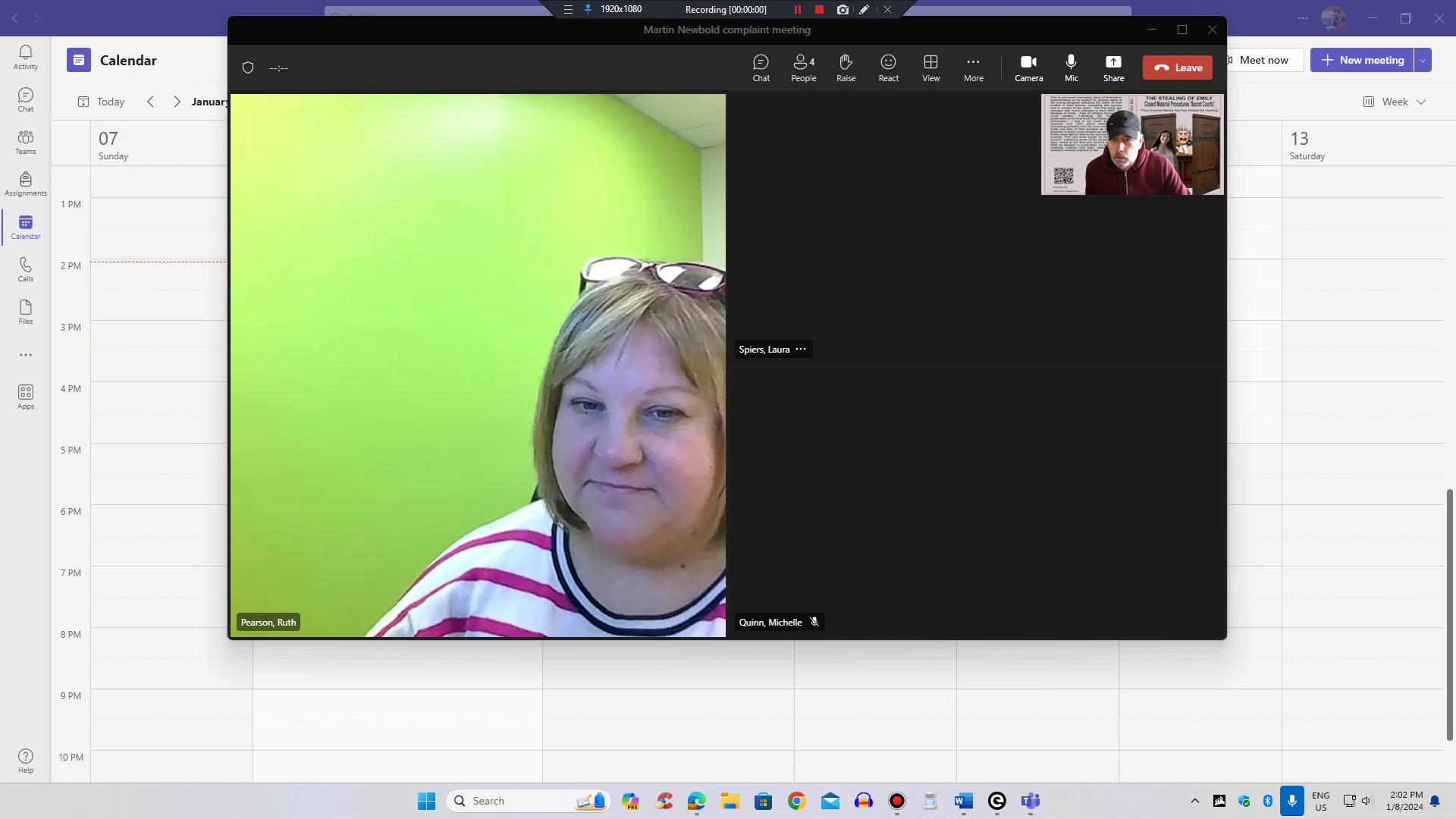Open the Activity feed tab
The height and width of the screenshot is (819, 1456).
pyautogui.click(x=26, y=57)
